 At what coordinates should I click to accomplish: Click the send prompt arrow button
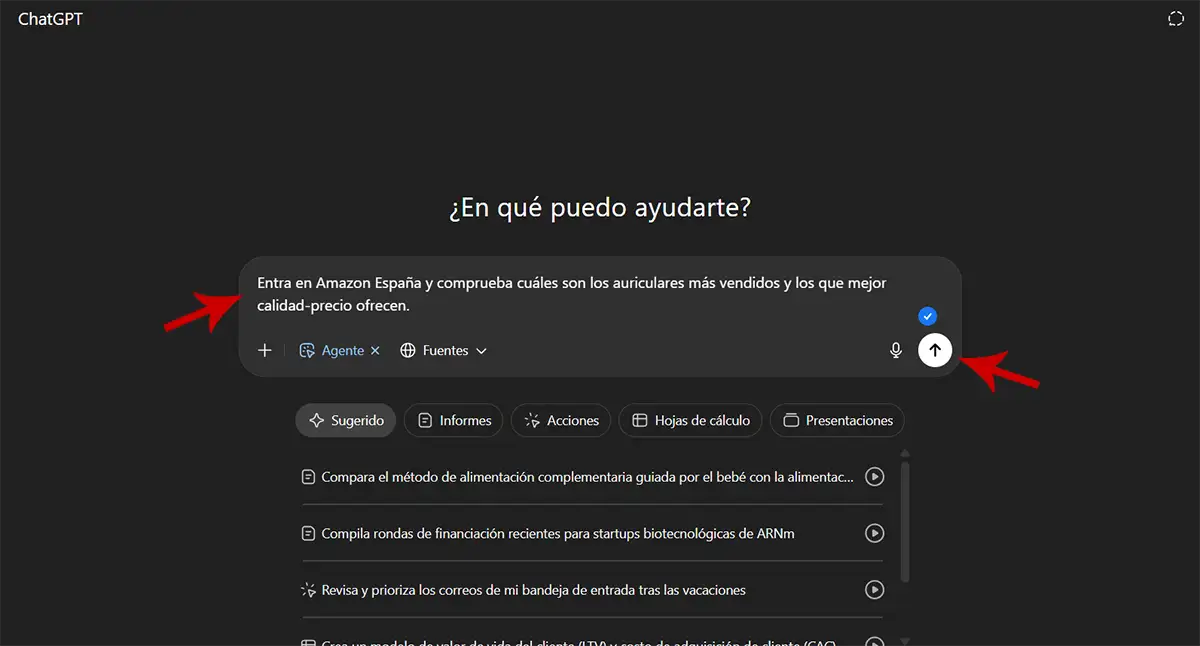pos(935,350)
